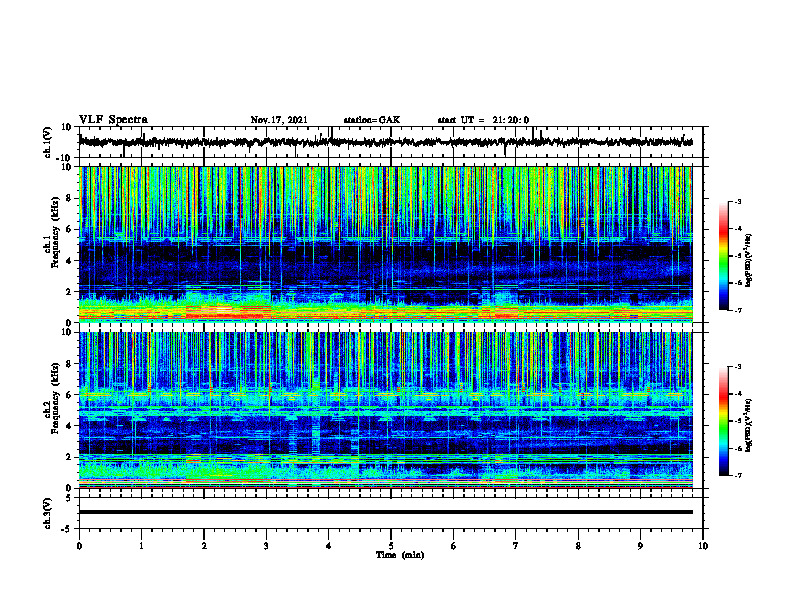Screen dimensions: 792x612
Task: Click the "-7" label on ch.2 color scale
Action: point(737,476)
